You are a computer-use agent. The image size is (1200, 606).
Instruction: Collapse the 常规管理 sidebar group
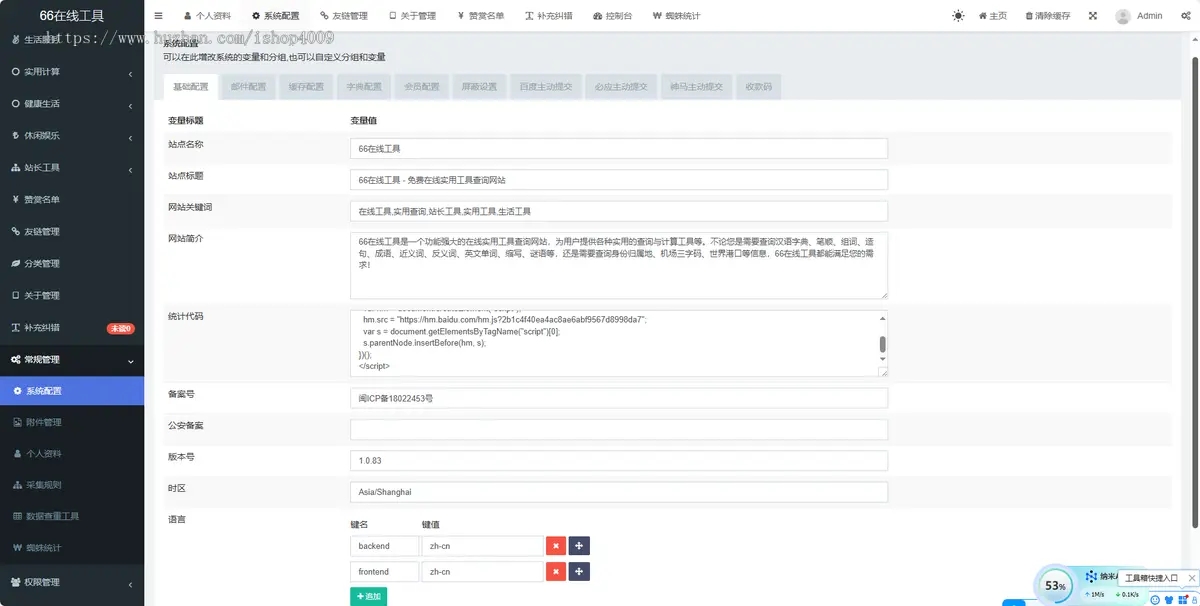pos(72,359)
